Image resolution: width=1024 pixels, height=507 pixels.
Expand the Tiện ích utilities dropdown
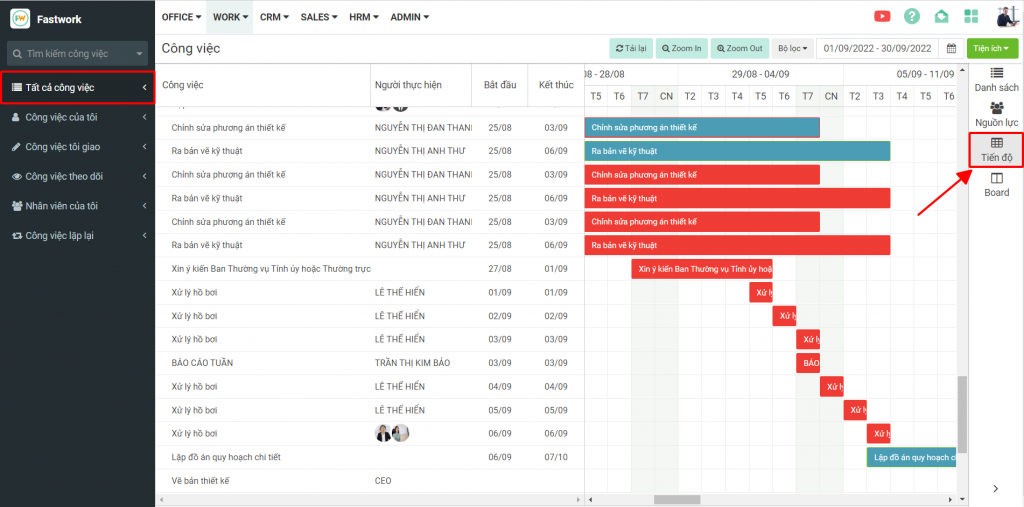[992, 48]
